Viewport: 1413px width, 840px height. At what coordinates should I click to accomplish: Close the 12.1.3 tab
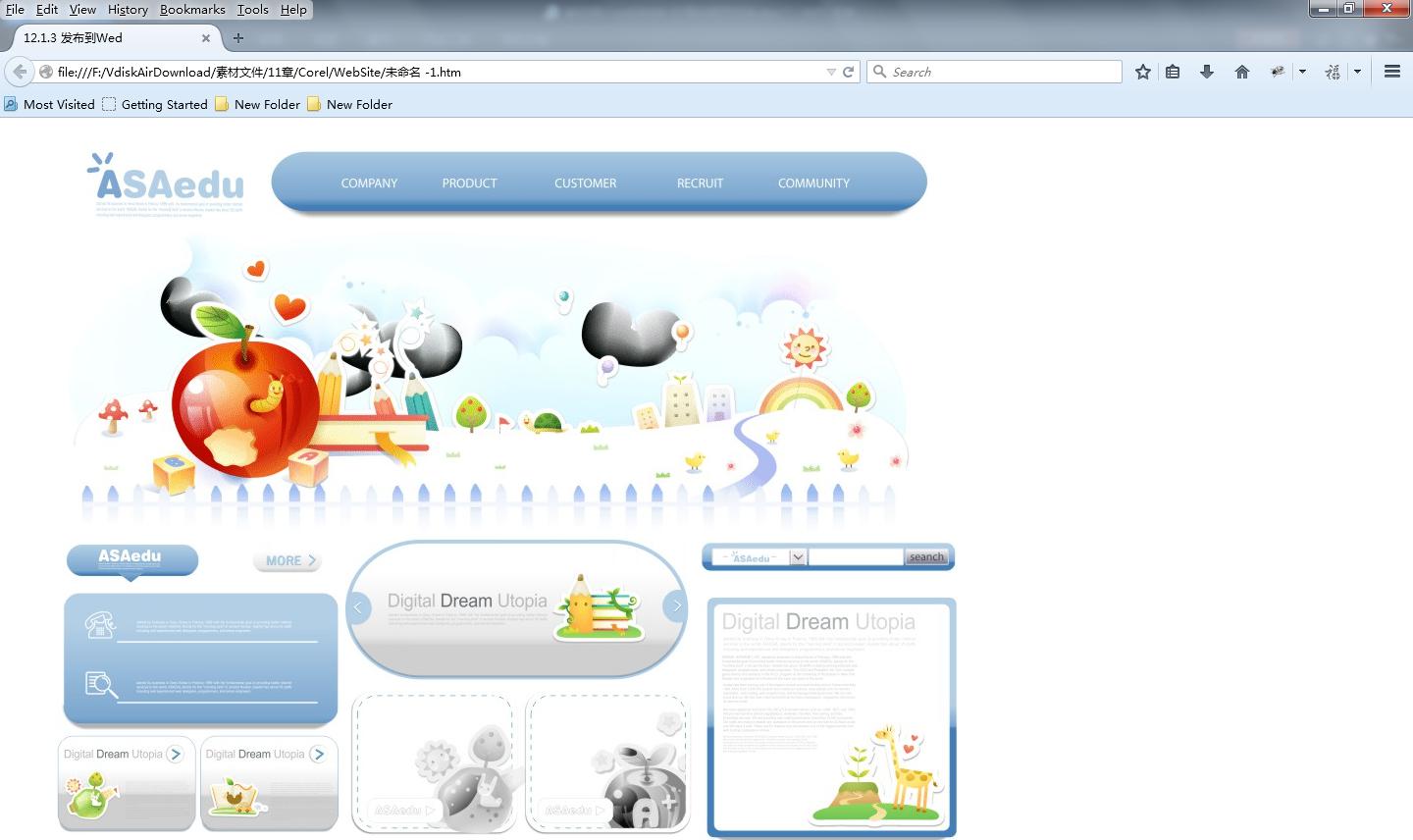click(206, 38)
